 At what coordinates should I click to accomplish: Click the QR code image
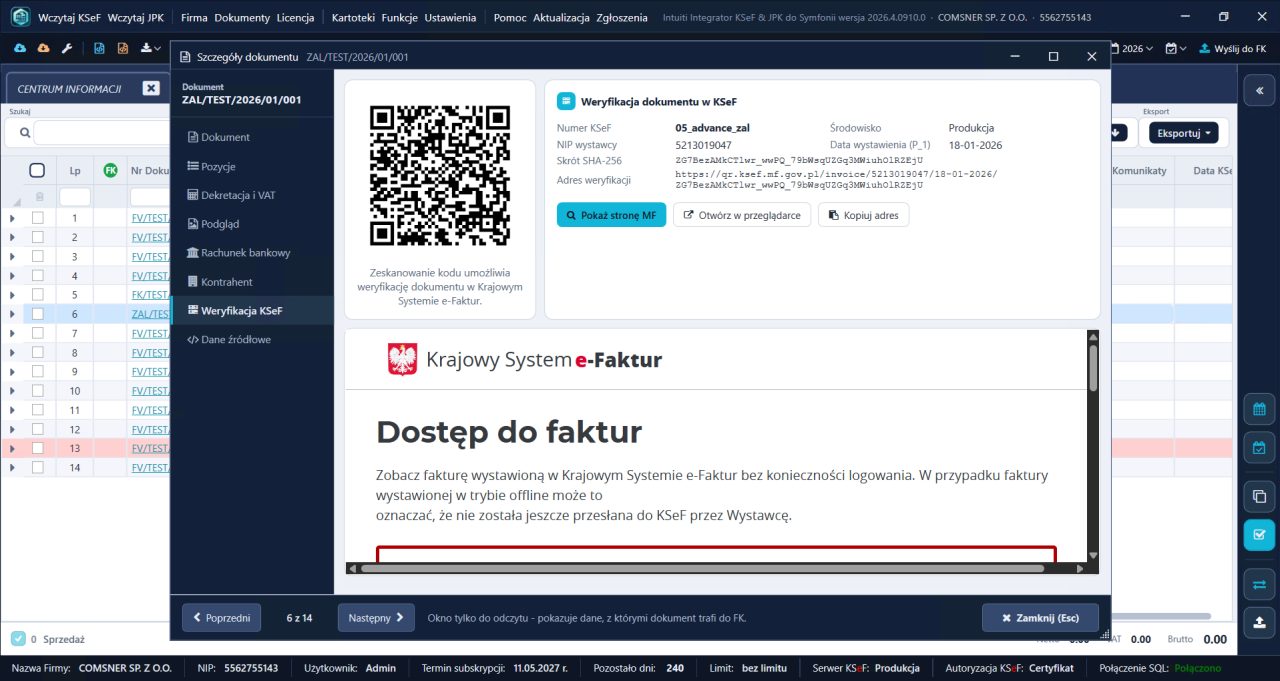[x=440, y=175]
